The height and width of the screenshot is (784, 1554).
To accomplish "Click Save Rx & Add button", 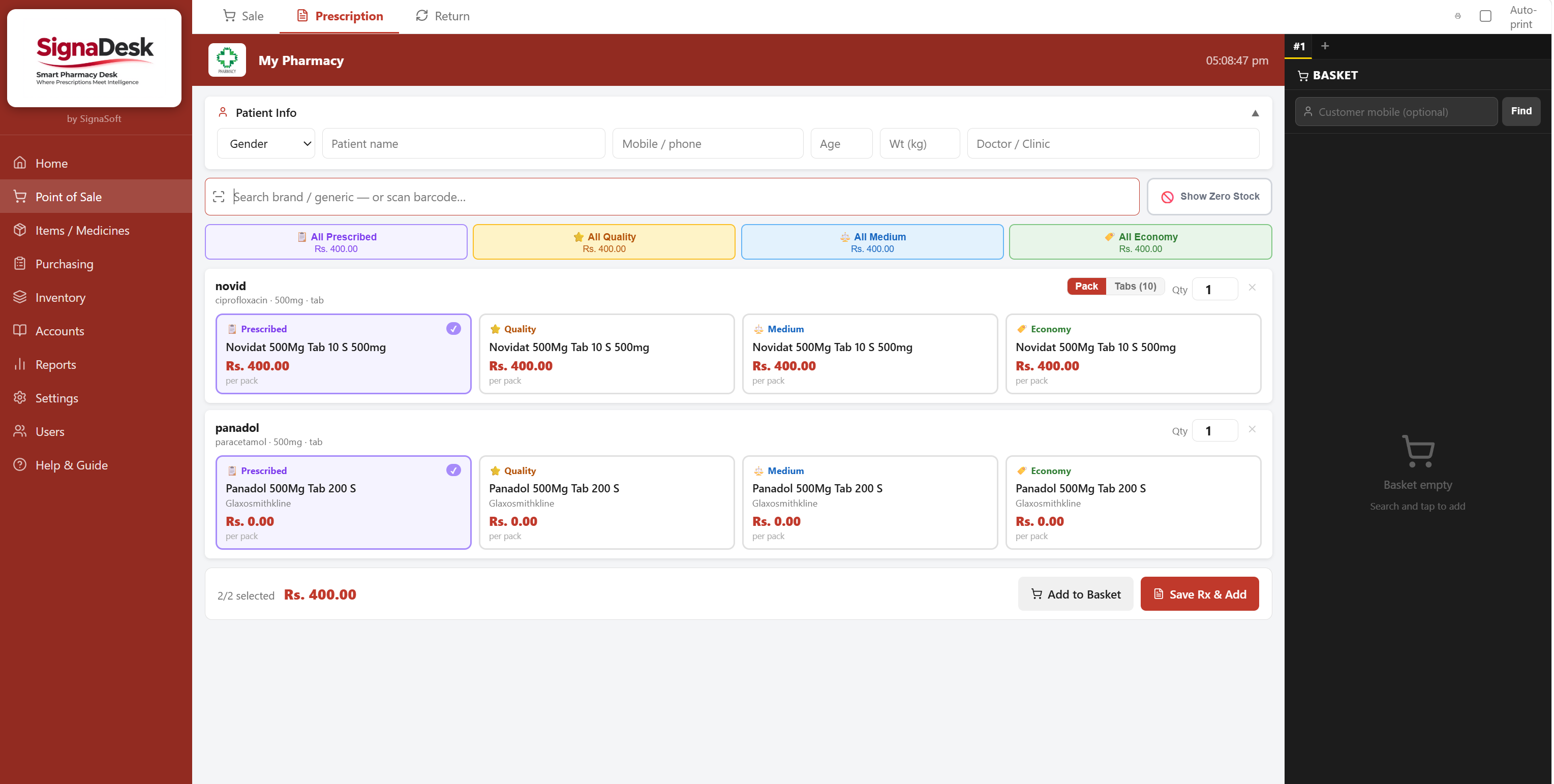I will tap(1199, 594).
